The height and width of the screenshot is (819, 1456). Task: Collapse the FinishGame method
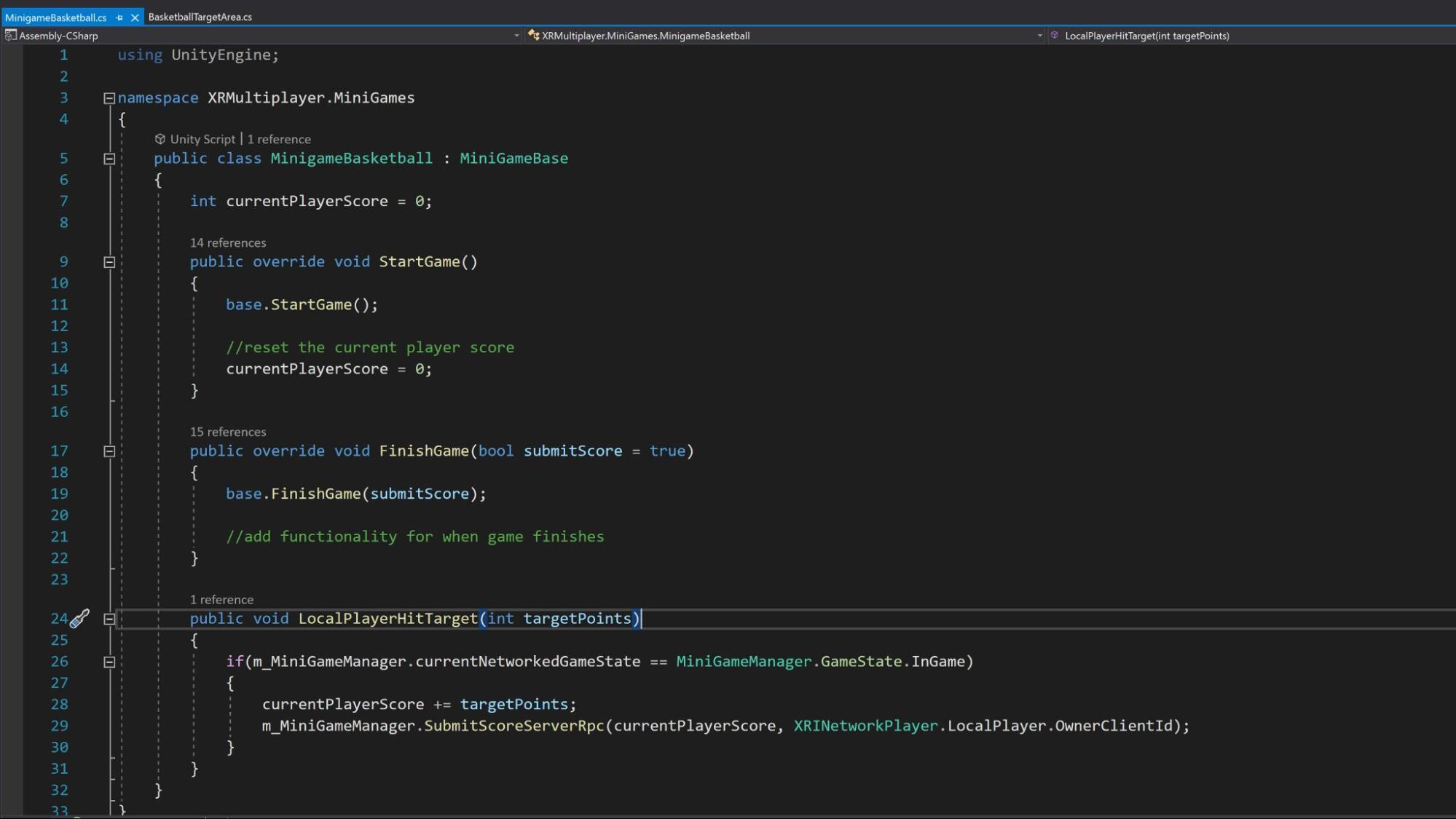coord(108,451)
